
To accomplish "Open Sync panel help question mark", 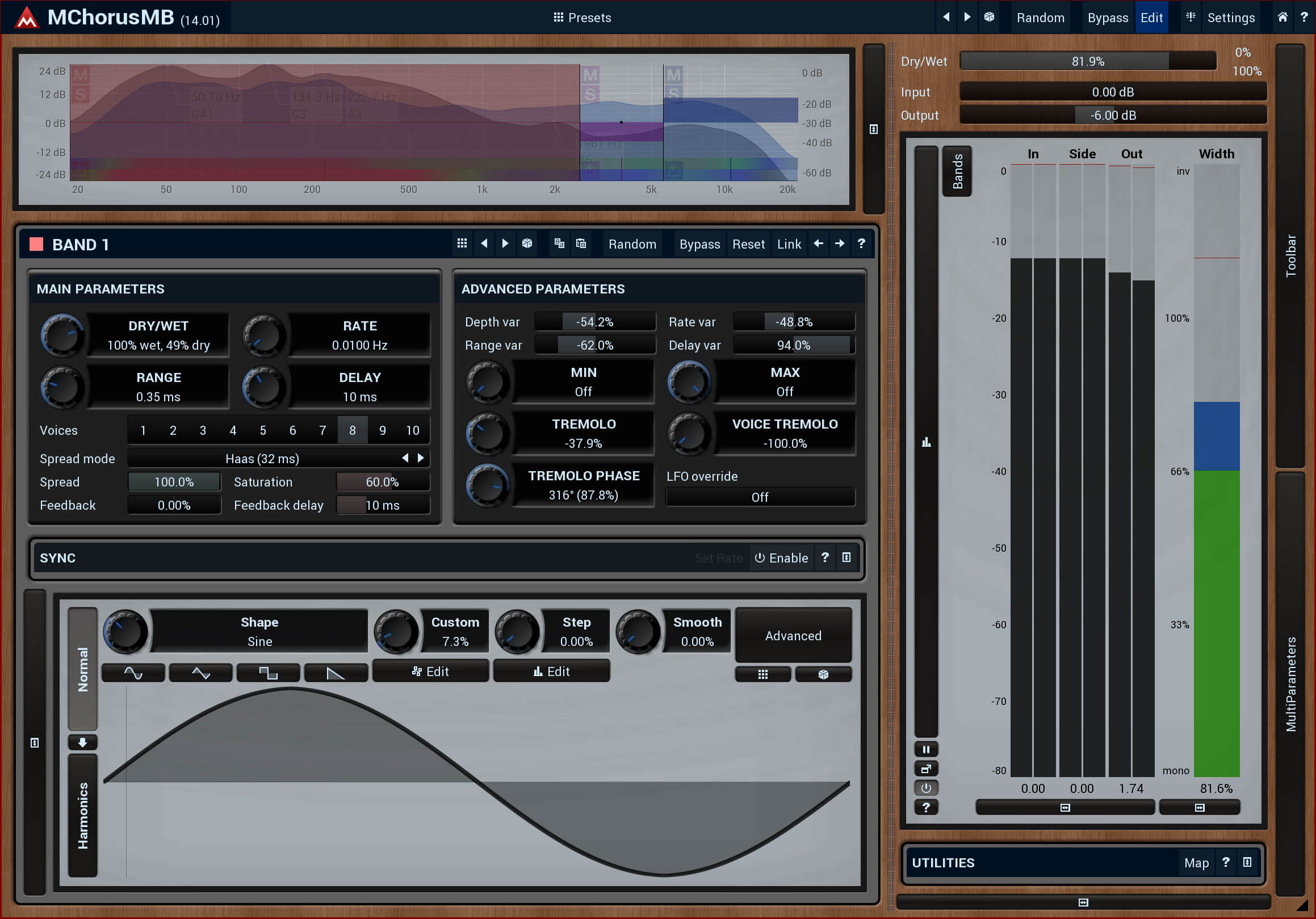I will pos(825,557).
